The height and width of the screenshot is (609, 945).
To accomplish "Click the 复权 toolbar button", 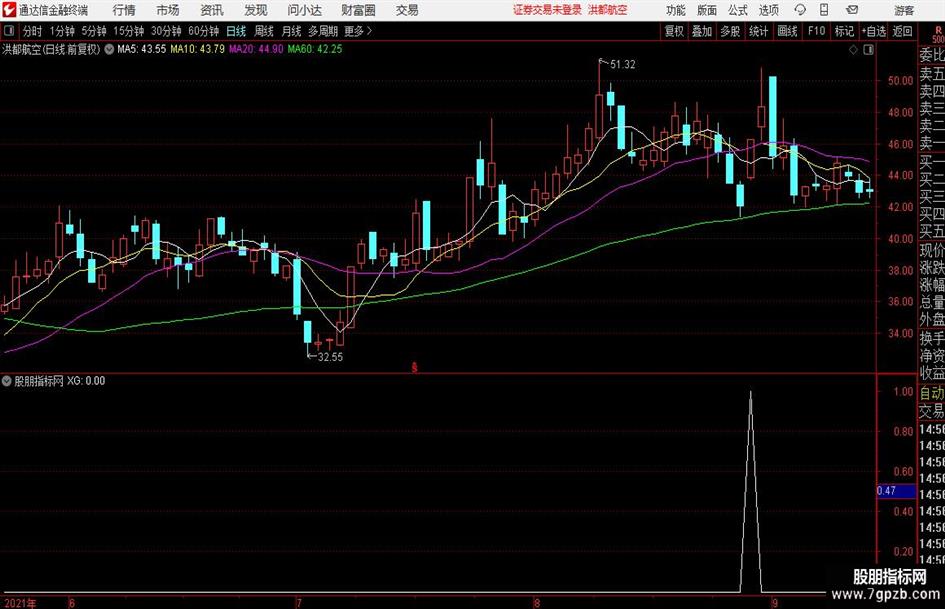I will [674, 31].
